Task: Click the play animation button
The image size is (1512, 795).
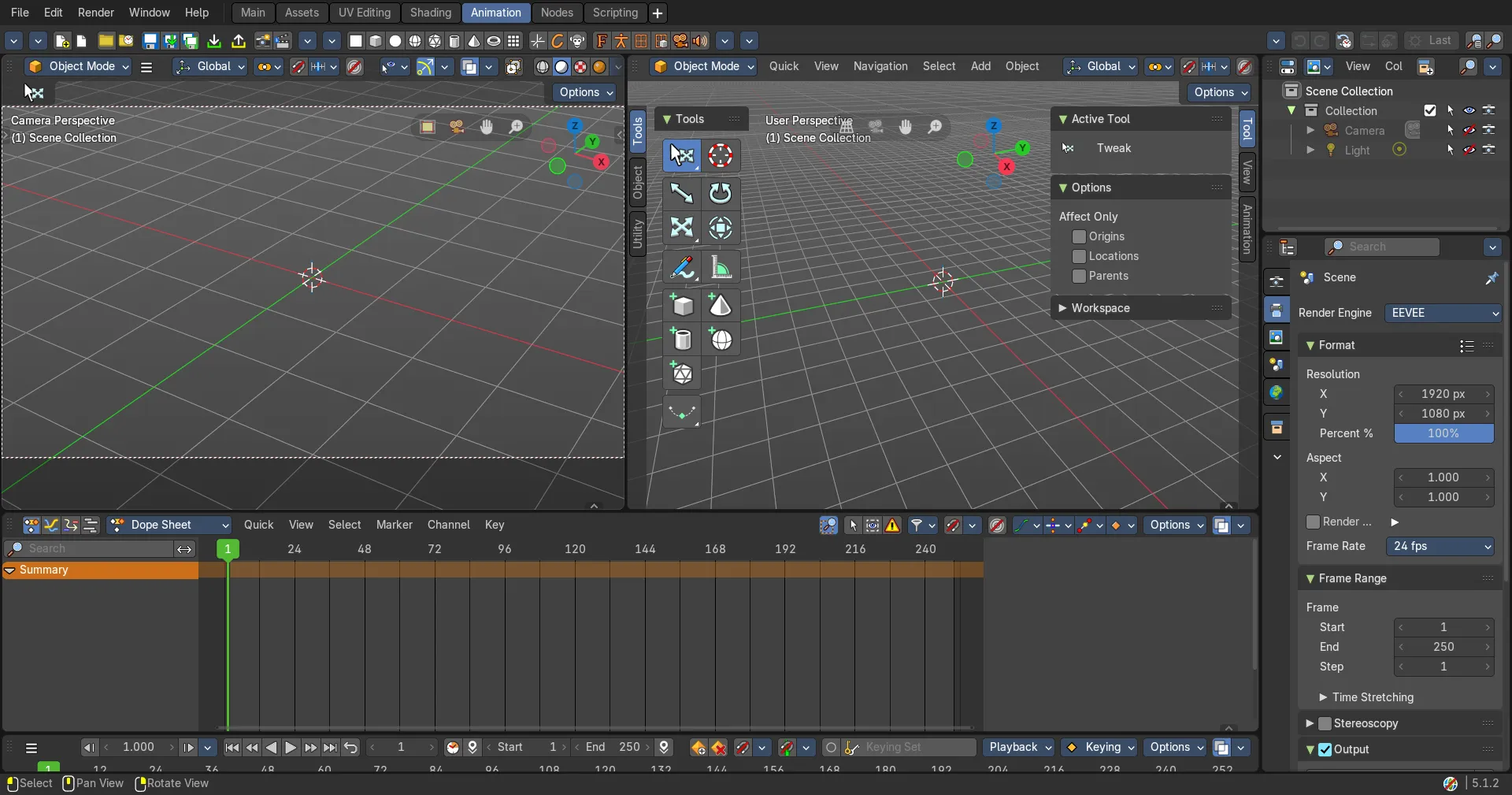Action: [x=291, y=748]
